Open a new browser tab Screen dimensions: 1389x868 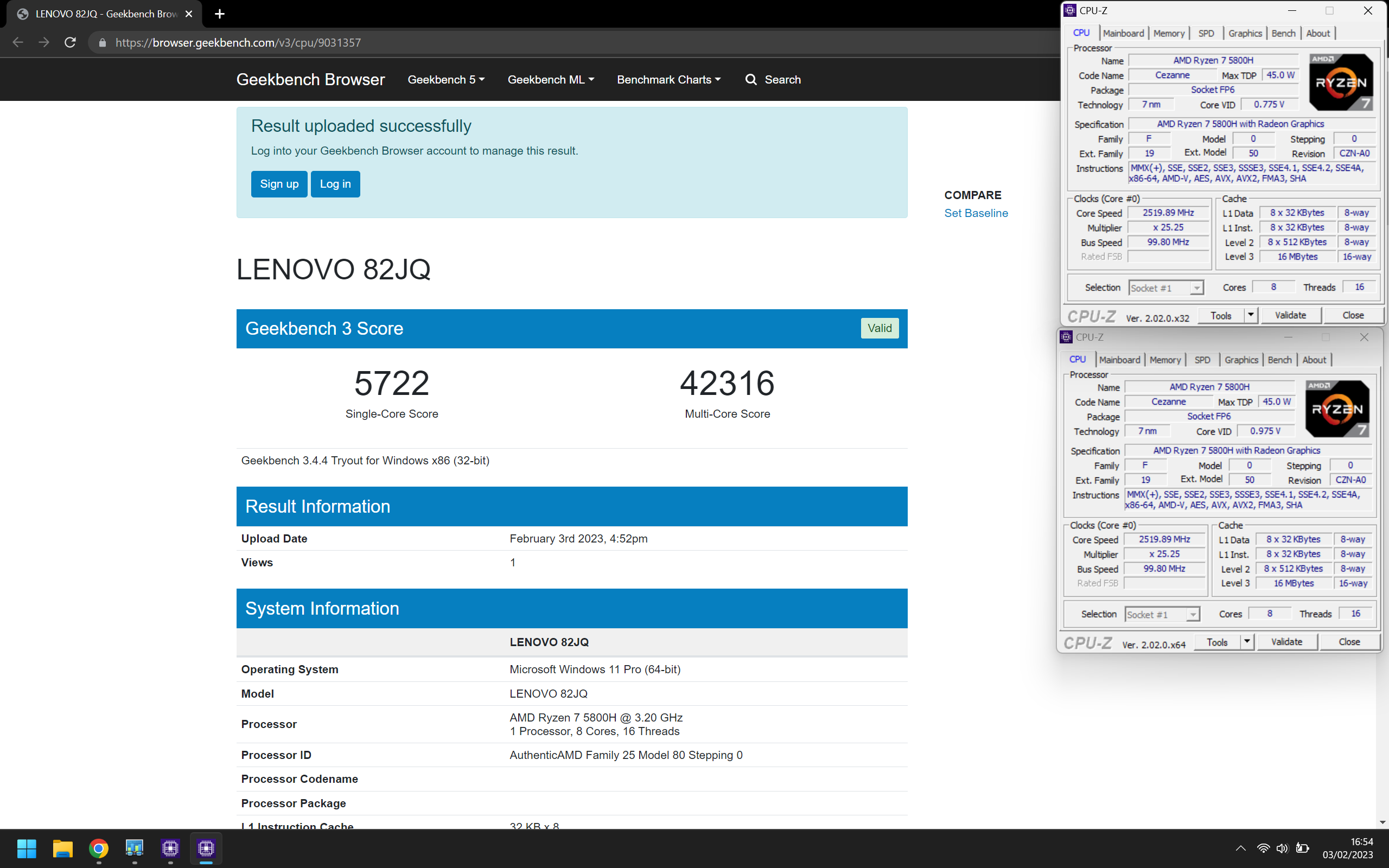220,14
